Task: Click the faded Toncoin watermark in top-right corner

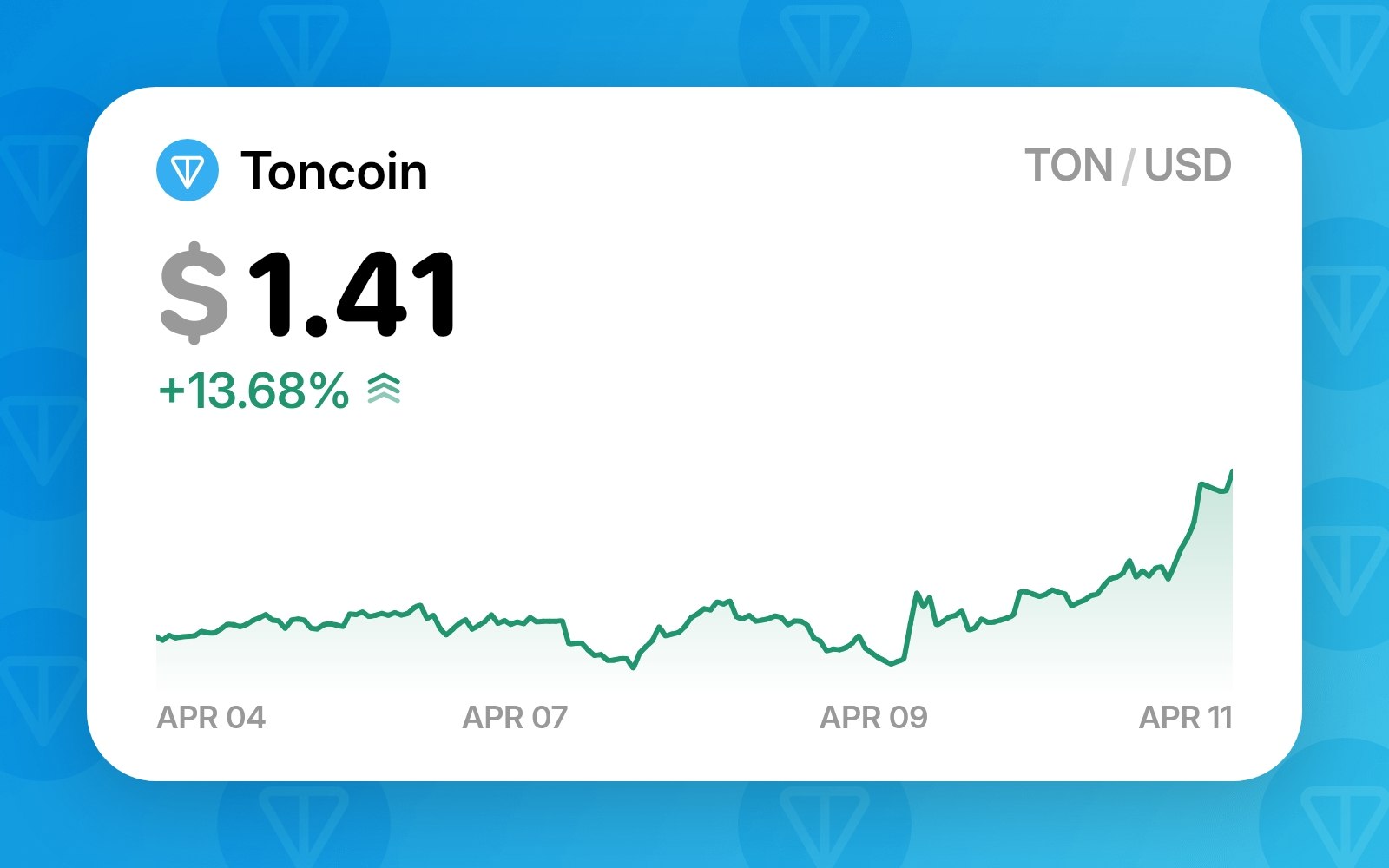Action: (x=1344, y=43)
